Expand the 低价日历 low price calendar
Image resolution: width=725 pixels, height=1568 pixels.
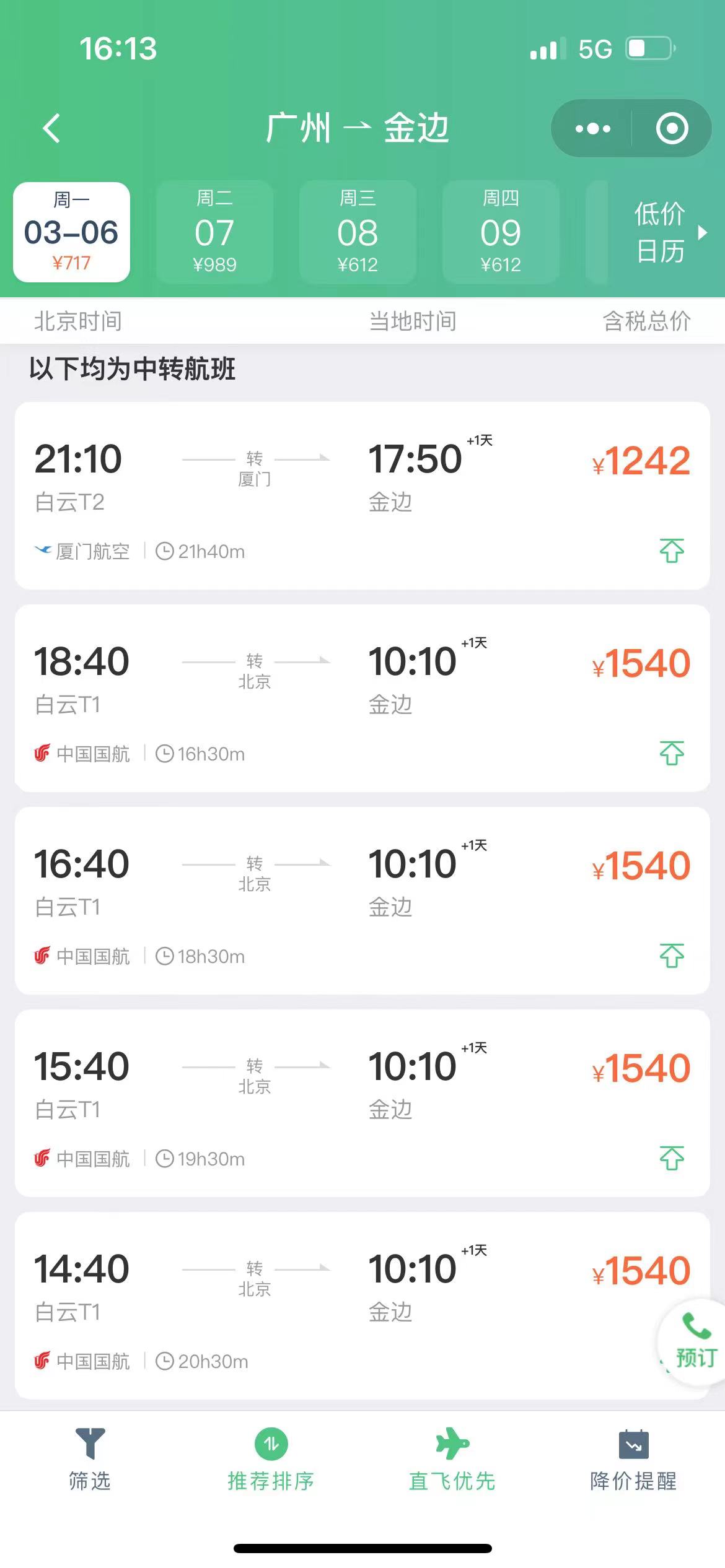coord(669,232)
